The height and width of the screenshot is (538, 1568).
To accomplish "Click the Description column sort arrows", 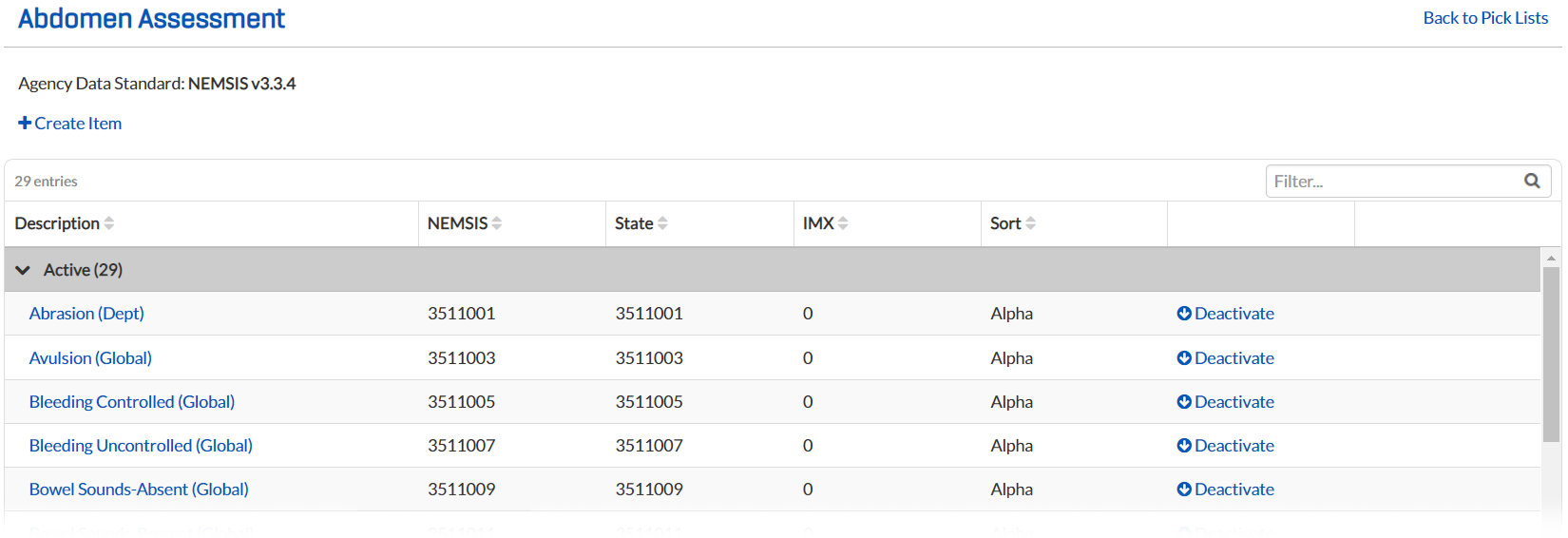I will pos(109,223).
